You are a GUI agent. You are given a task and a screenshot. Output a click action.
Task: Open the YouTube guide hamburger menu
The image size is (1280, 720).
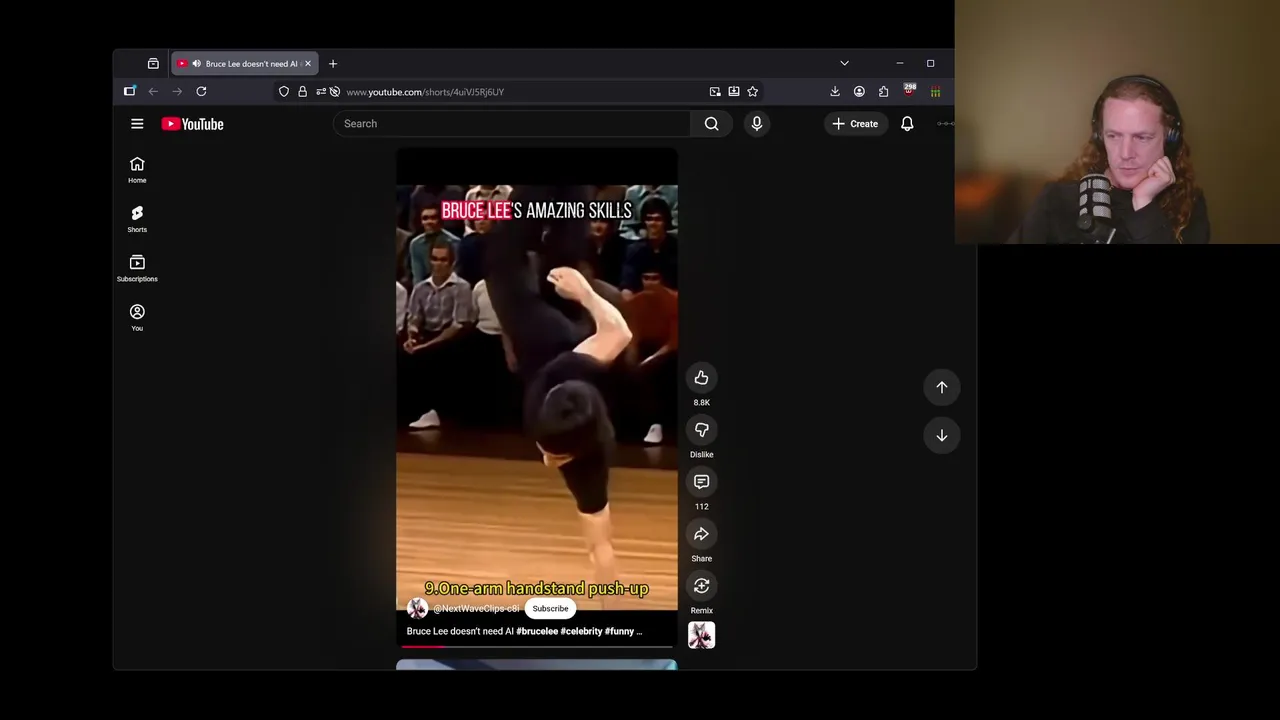pyautogui.click(x=137, y=124)
